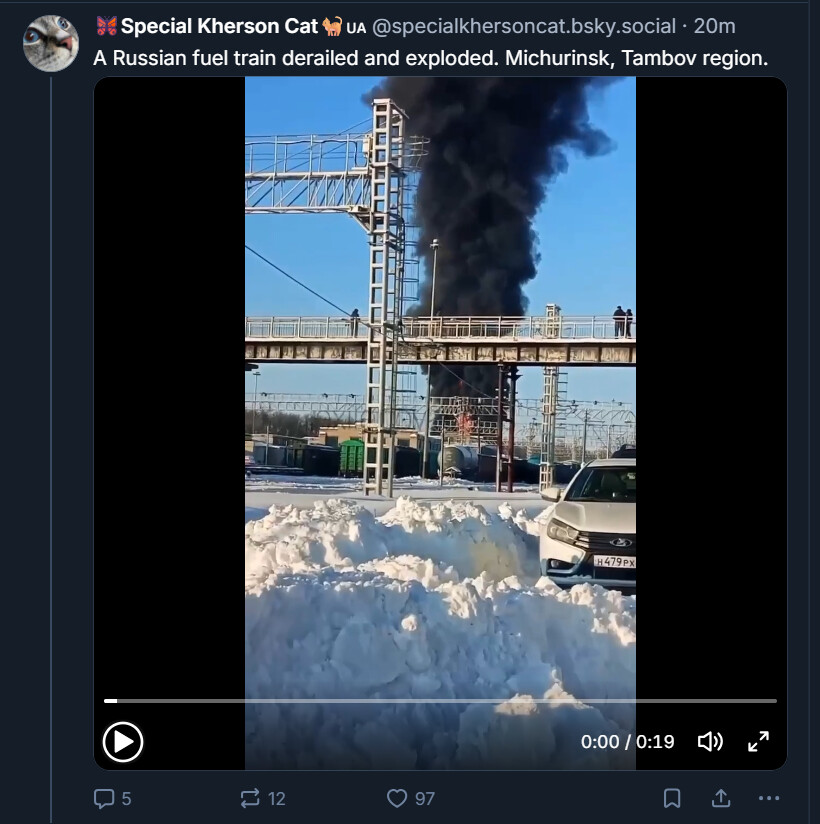Click the 0:00 / 0:19 time display
820x824 pixels.
pos(627,742)
